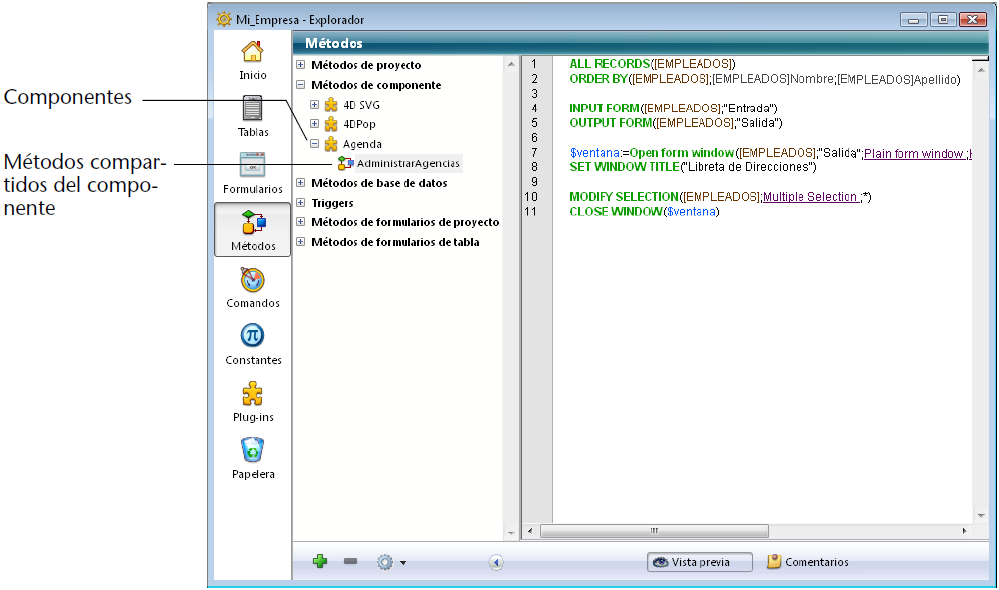
Task: Toggle the Vista previa button
Action: pos(698,562)
